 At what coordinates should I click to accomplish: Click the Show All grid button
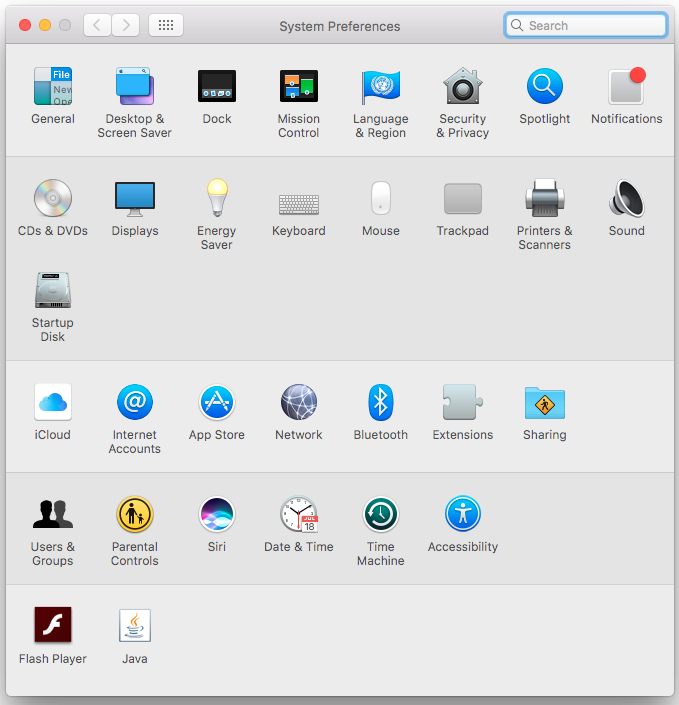coord(166,25)
